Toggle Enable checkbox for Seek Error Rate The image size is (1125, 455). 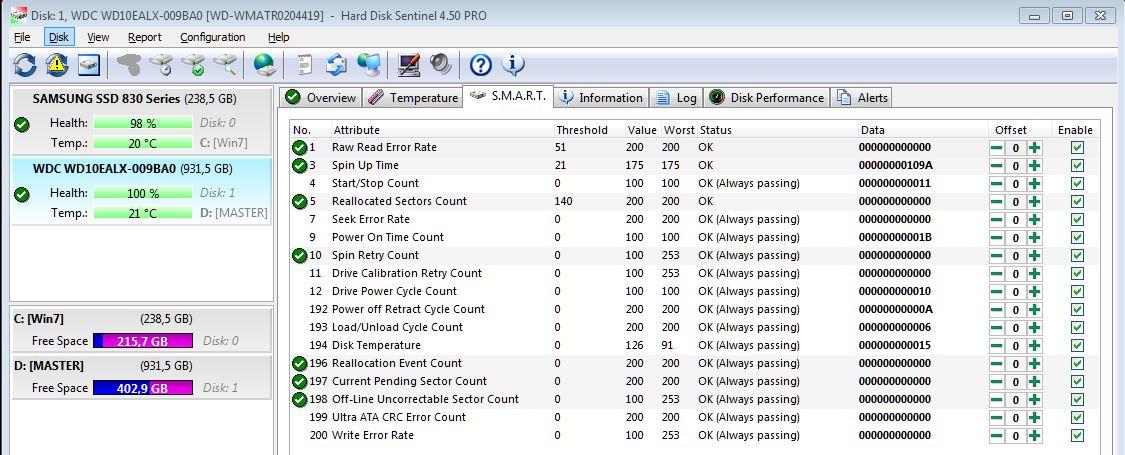(1077, 220)
